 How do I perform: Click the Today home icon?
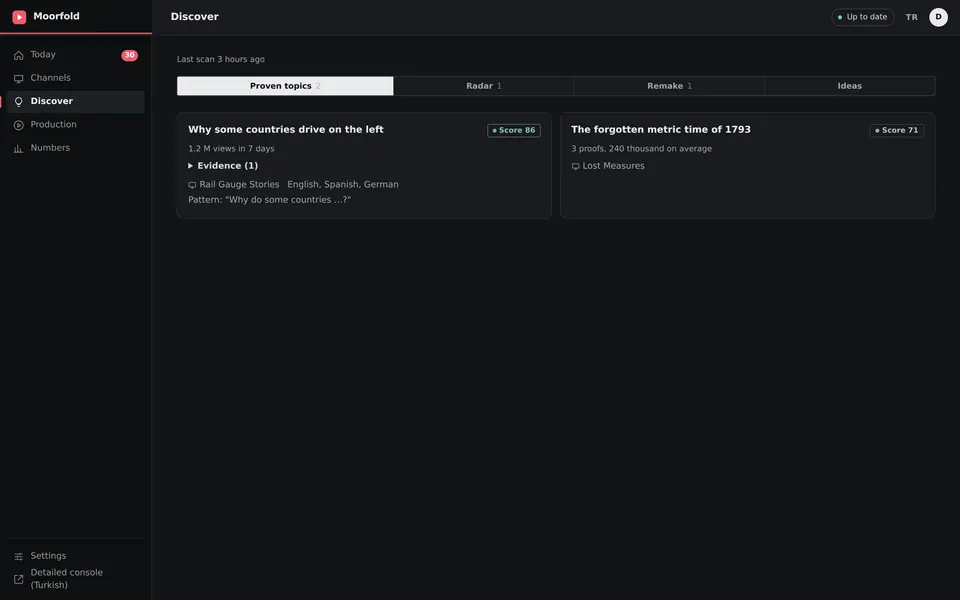click(x=18, y=55)
